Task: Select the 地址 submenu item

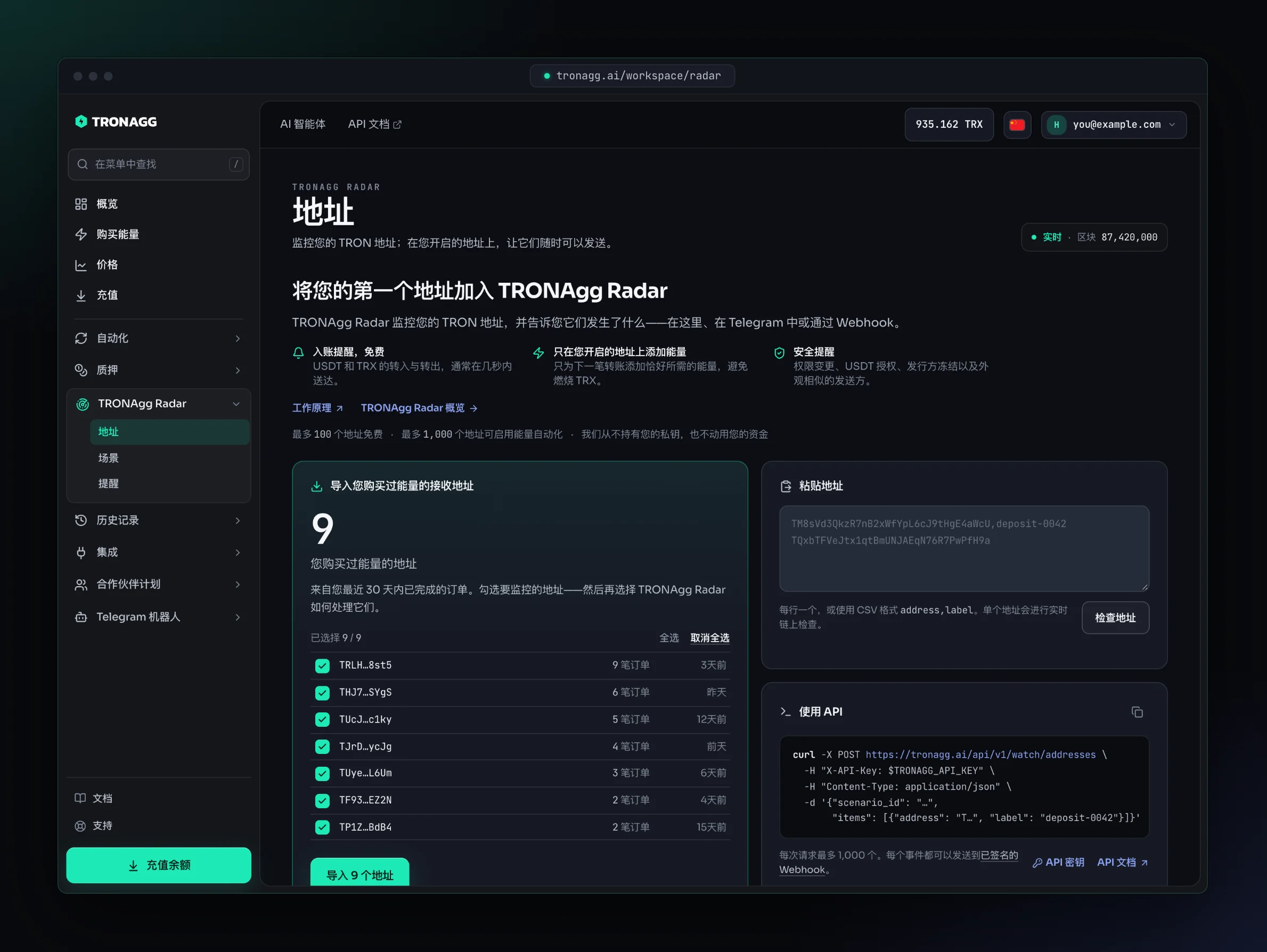Action: point(169,432)
